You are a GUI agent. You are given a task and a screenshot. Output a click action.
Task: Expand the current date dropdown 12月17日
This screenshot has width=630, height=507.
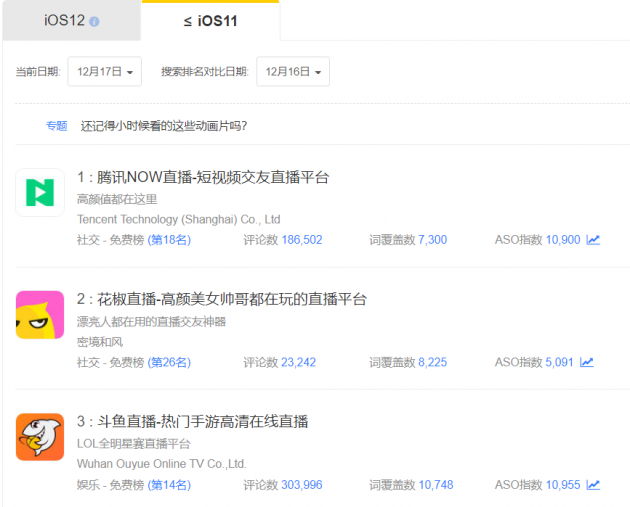pyautogui.click(x=105, y=72)
